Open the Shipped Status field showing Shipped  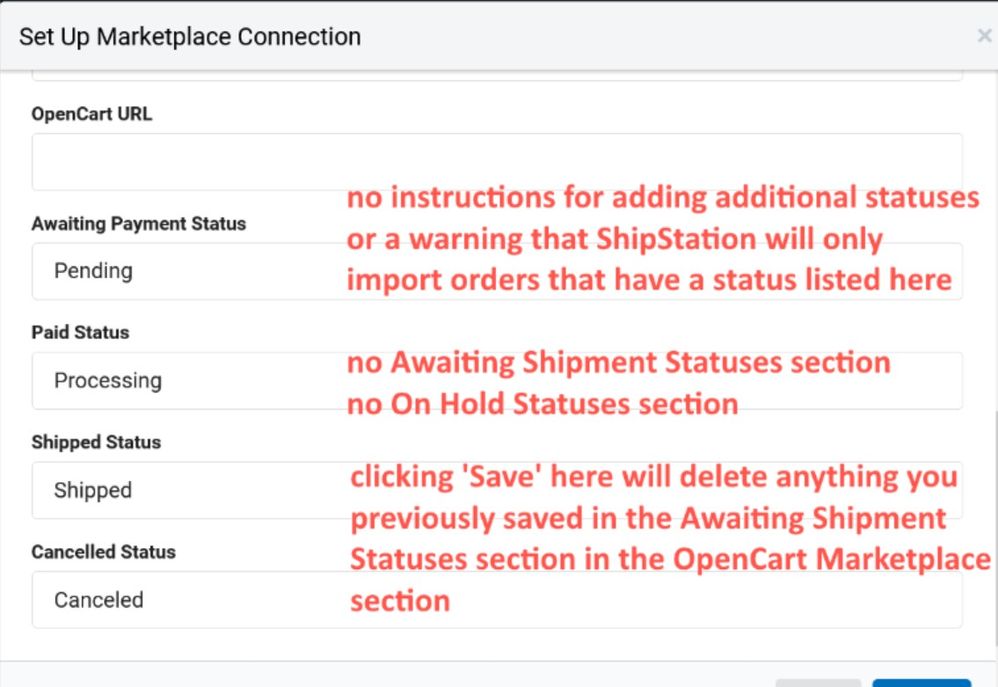coord(180,491)
